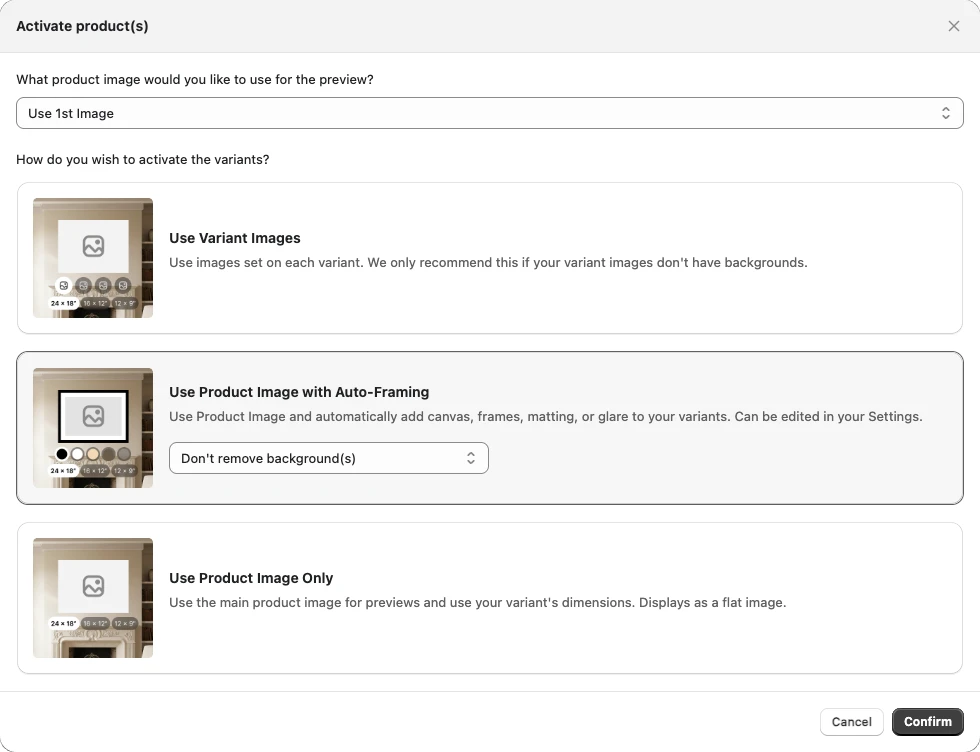Click the Cancel button
Image resolution: width=980 pixels, height=752 pixels.
pyautogui.click(x=851, y=722)
